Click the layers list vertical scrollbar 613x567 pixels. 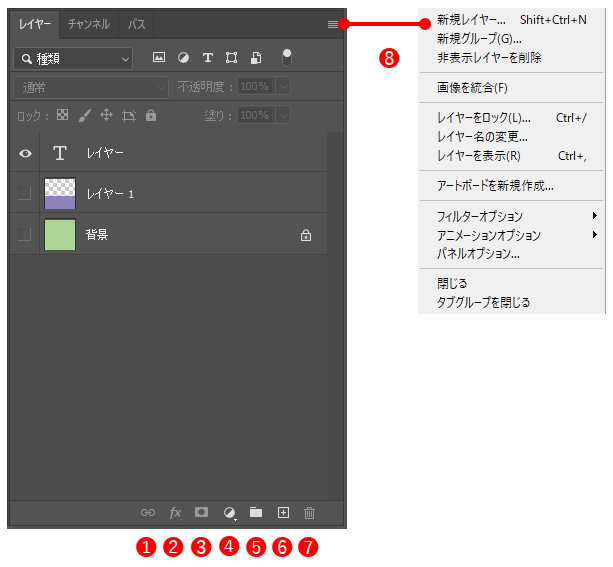(335, 316)
